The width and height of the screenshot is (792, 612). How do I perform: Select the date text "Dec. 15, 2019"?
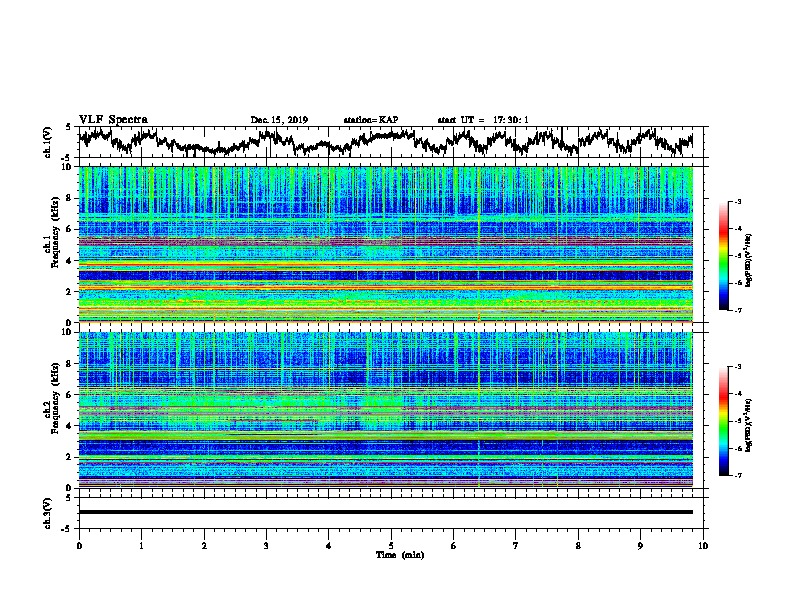(x=279, y=120)
